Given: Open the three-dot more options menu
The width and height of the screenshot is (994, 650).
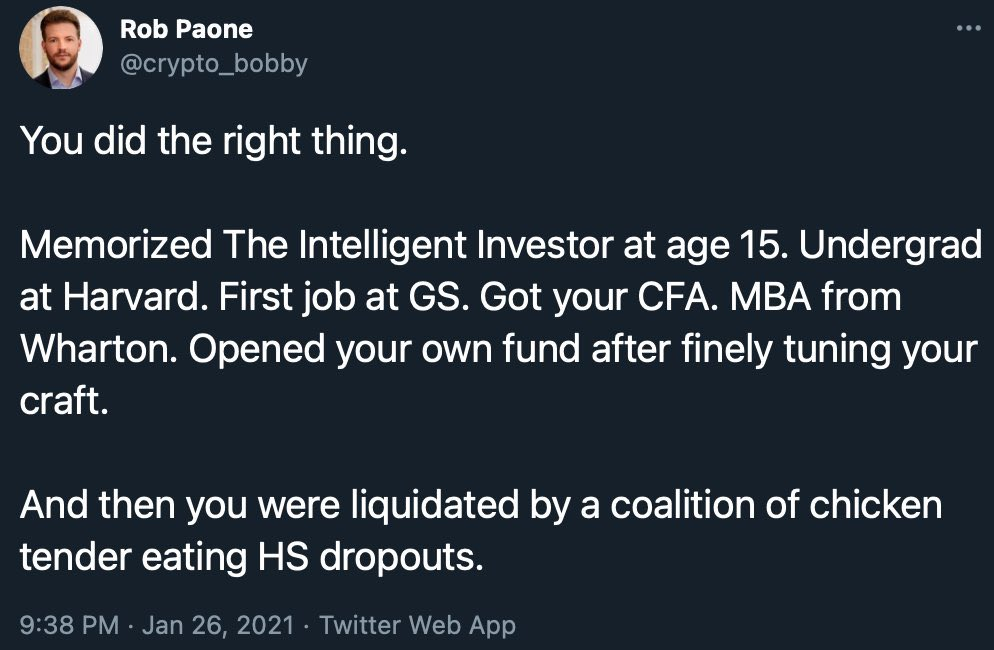Looking at the screenshot, I should (x=968, y=28).
